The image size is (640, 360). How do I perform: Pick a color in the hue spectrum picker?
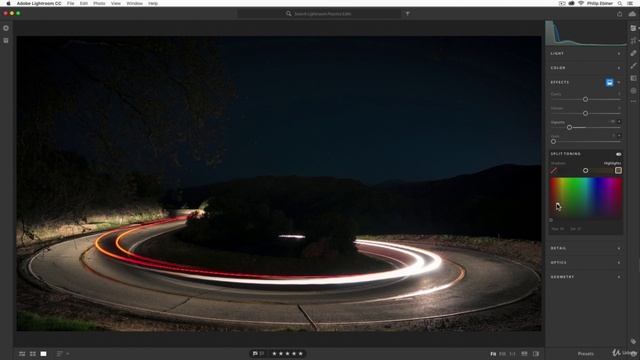click(x=586, y=198)
